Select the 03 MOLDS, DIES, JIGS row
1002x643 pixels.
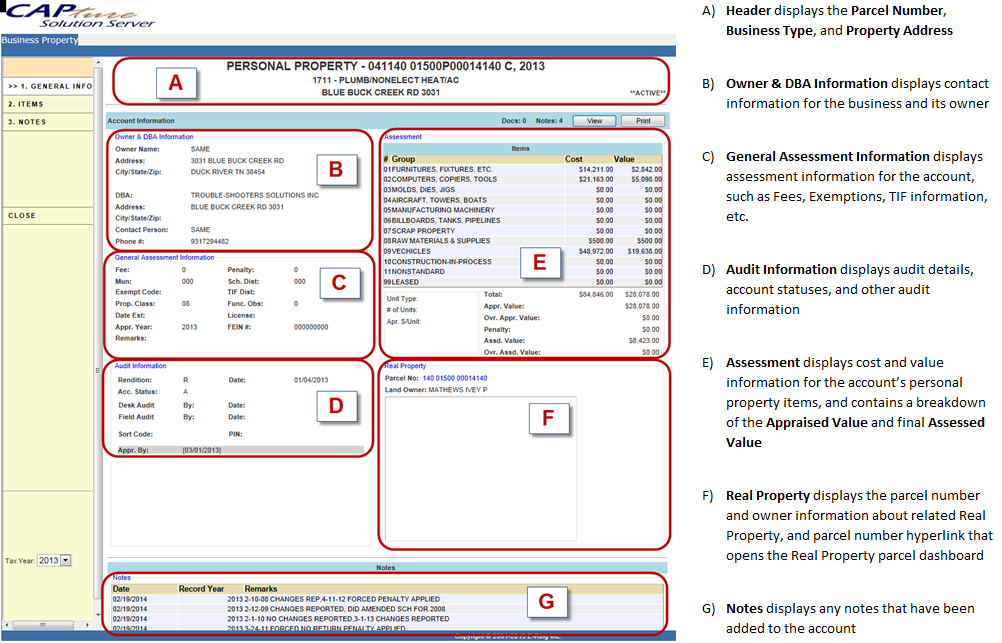(x=522, y=190)
